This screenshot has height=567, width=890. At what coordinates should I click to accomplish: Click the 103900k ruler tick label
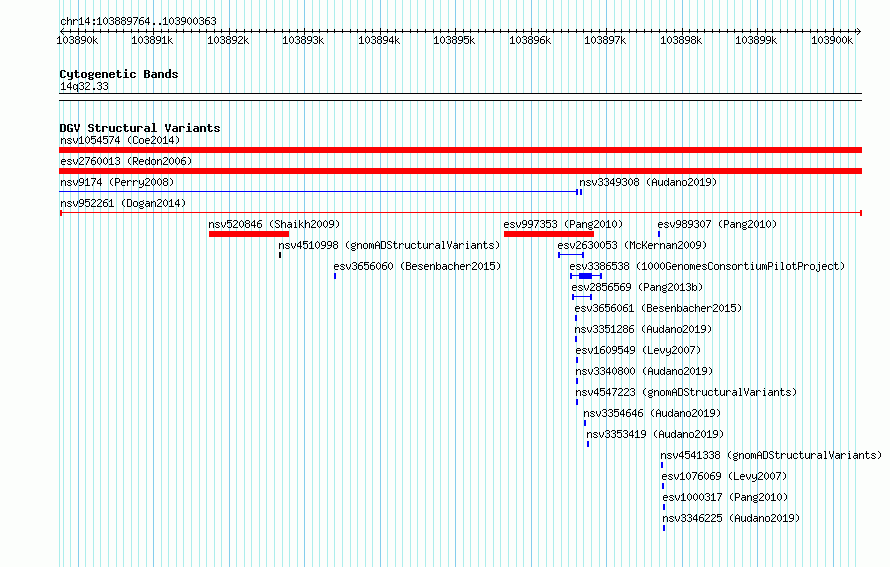coord(832,40)
